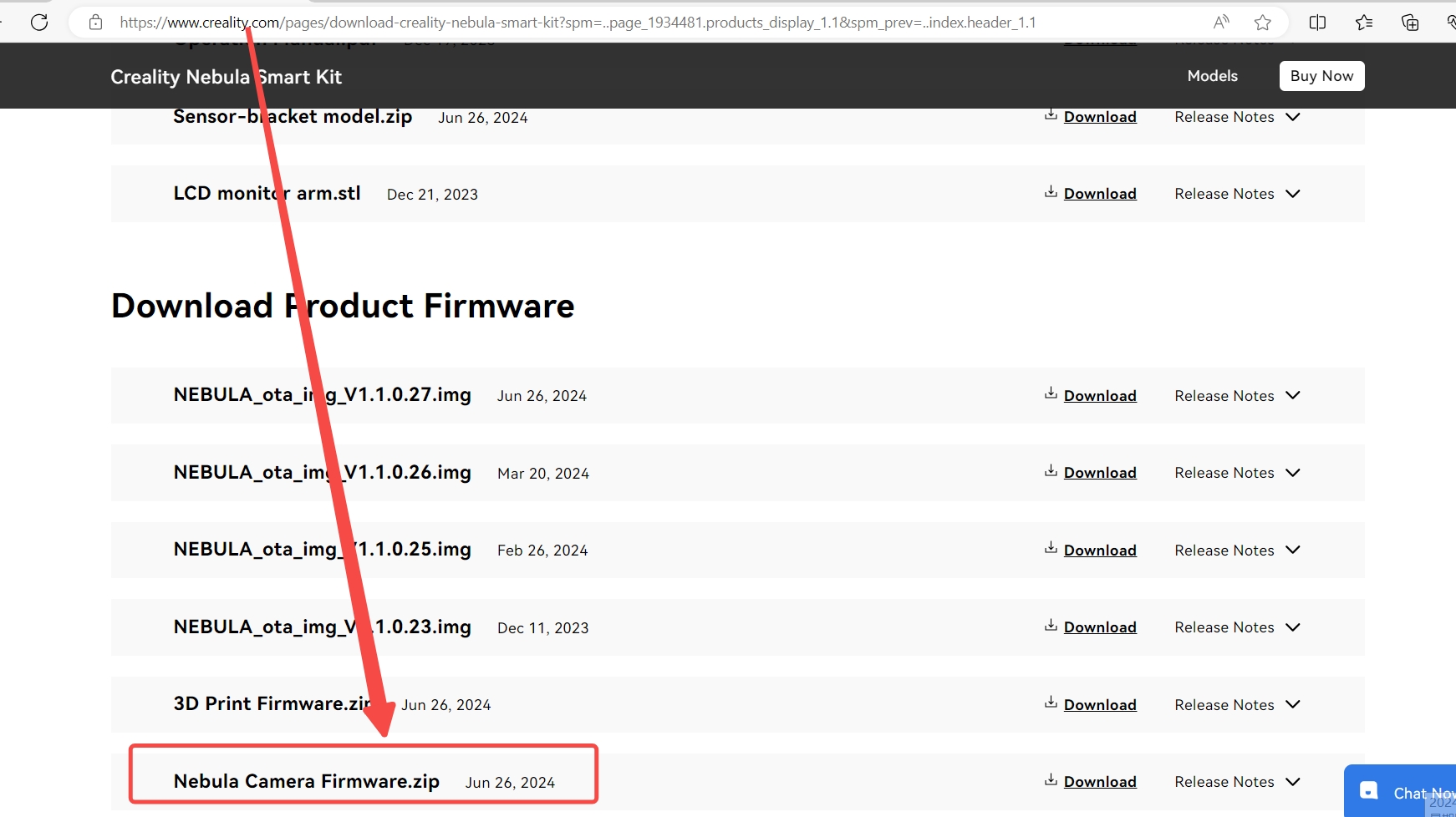Select the file name 3D Print Firmware.zip
Viewport: 1456px width, 817px height.
(273, 703)
